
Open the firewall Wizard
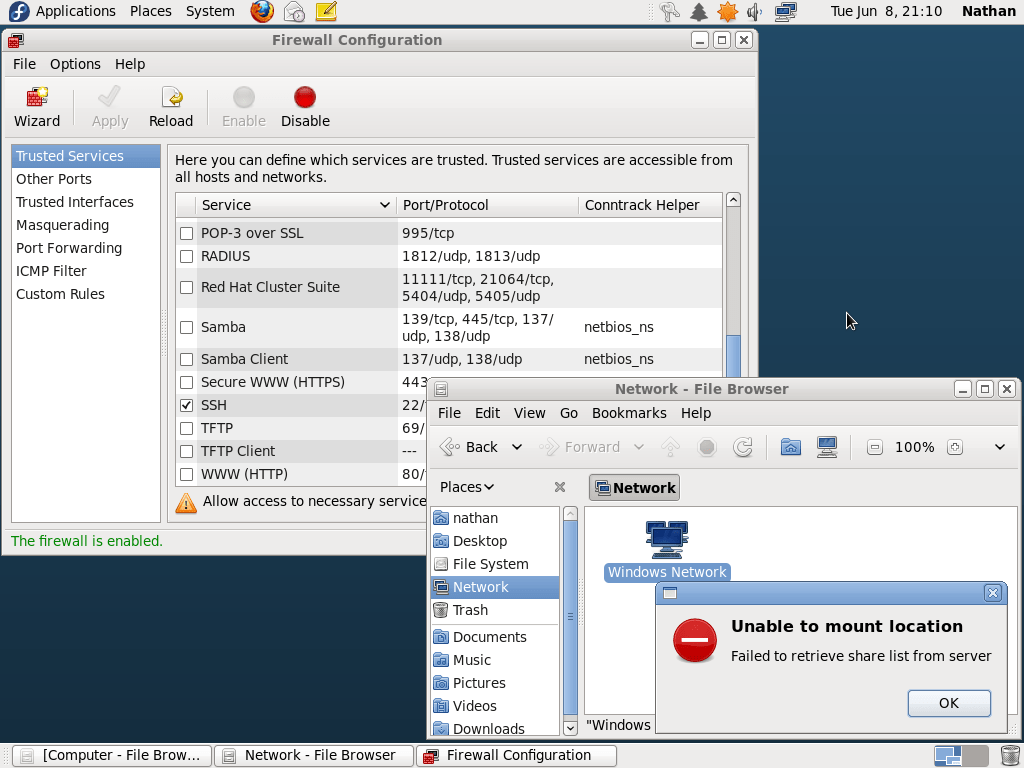(36, 105)
